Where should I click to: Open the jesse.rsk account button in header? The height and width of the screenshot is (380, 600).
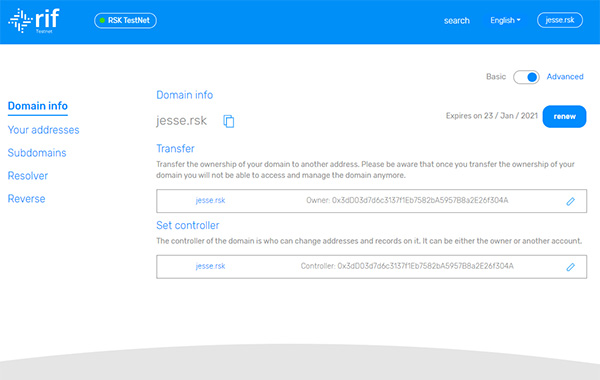(560, 20)
